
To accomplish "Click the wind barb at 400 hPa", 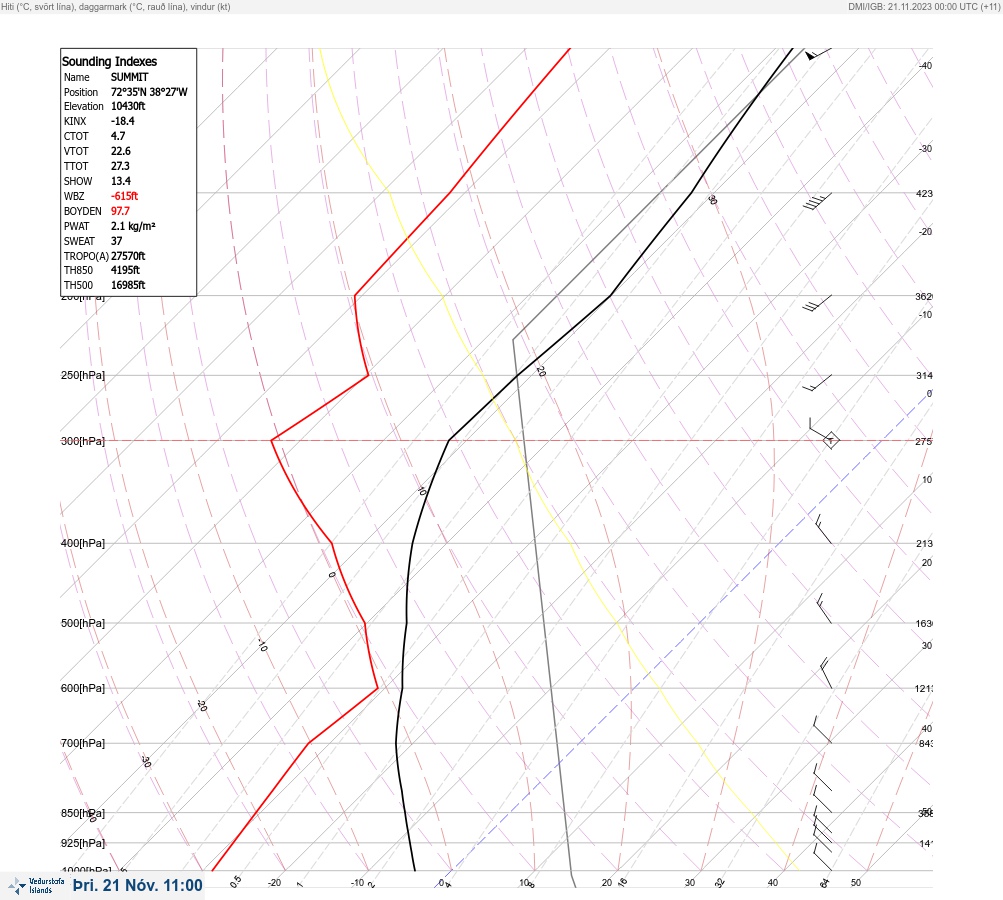I will pos(823,529).
